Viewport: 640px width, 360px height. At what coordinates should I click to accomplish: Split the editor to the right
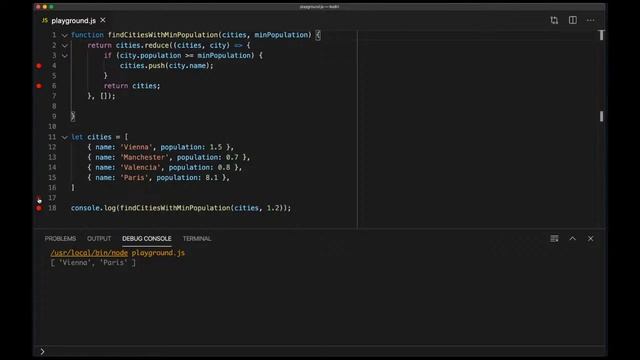point(573,20)
